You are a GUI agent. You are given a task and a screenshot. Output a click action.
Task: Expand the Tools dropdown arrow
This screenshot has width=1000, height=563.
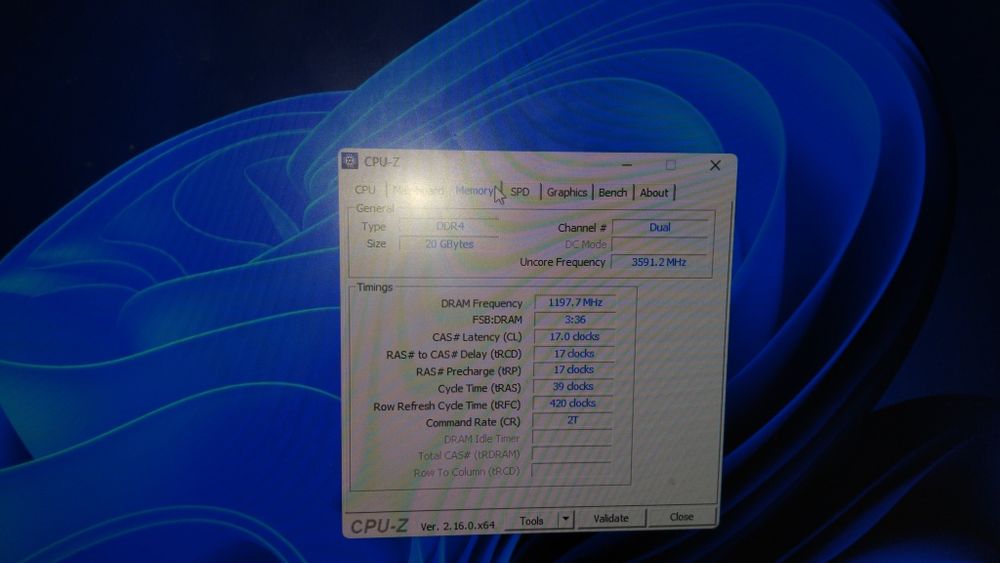pyautogui.click(x=566, y=520)
